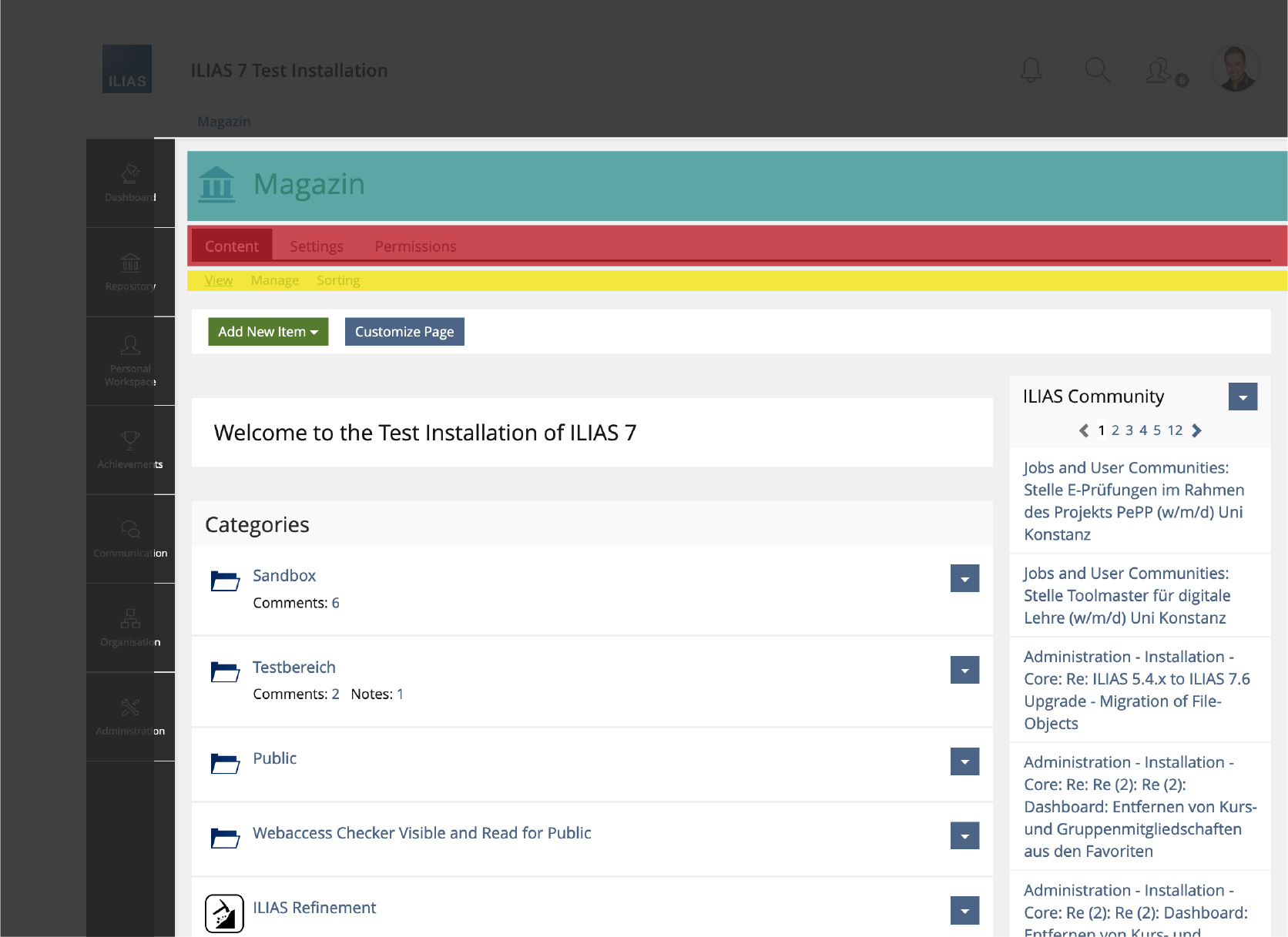Switch to the Settings tab
Viewport: 1288px width, 937px height.
tap(317, 246)
